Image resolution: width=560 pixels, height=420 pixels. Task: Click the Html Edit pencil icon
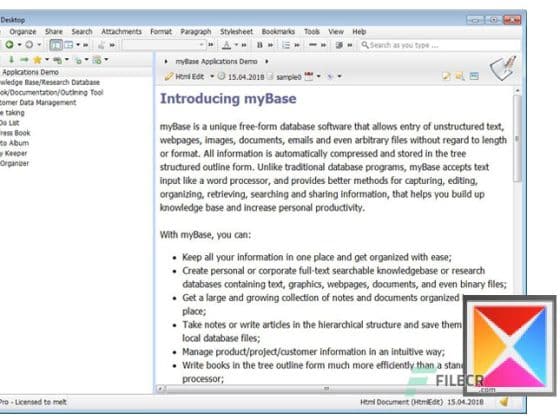169,76
